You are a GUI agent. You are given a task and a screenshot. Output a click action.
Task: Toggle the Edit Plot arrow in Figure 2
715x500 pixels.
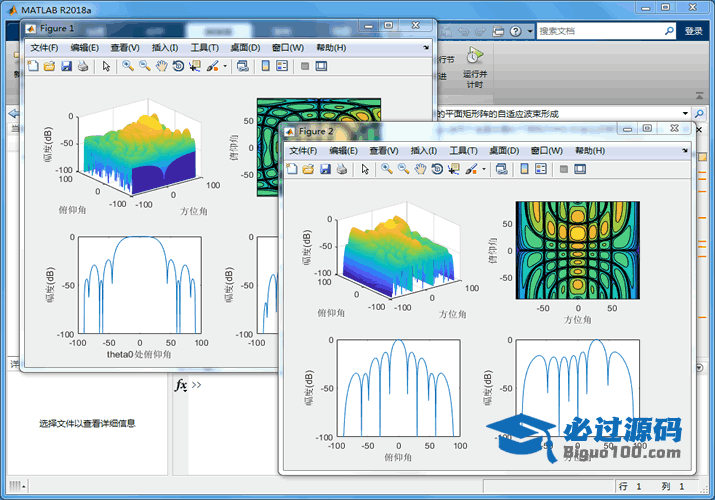[365, 169]
